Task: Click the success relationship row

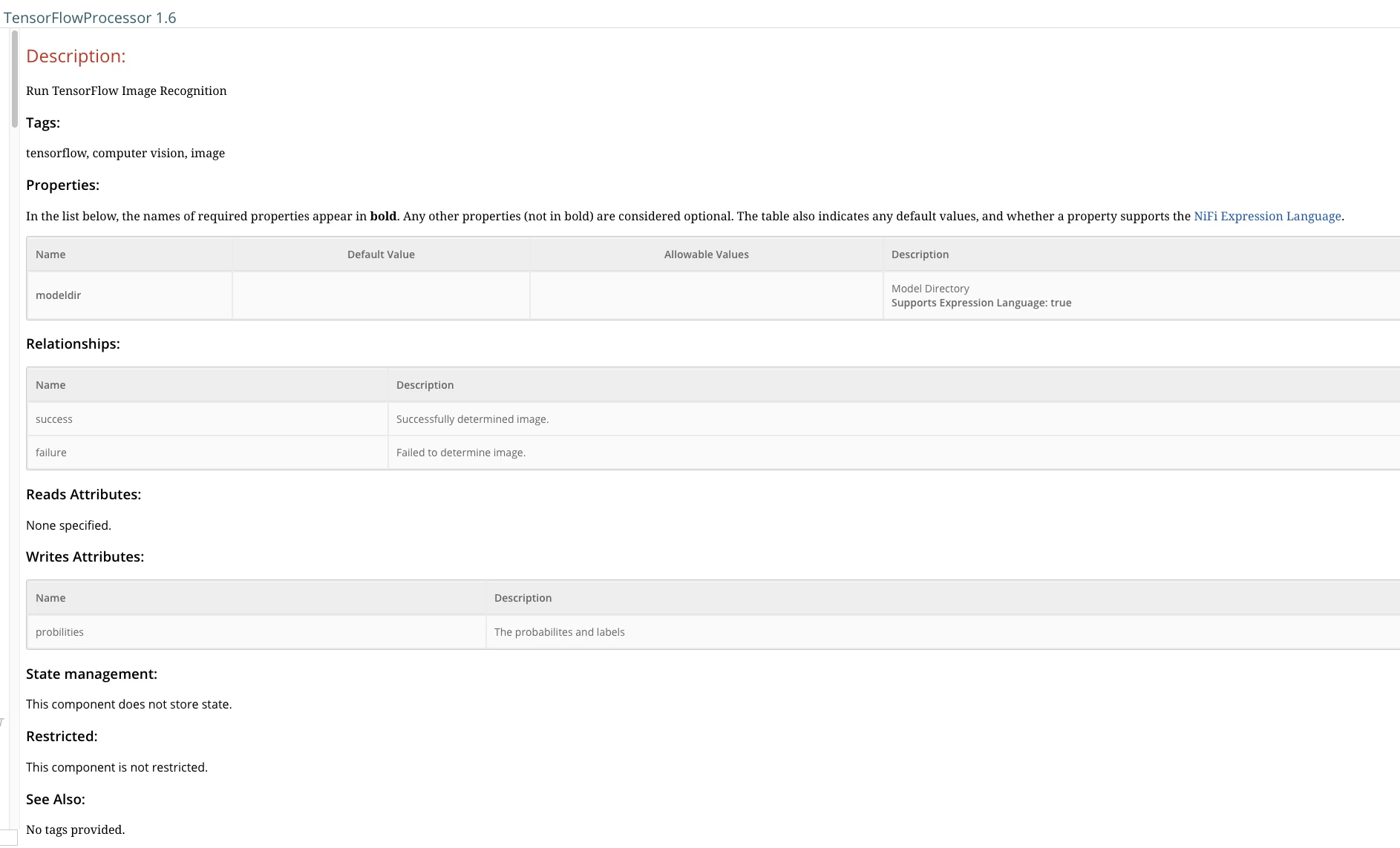Action: [x=713, y=419]
